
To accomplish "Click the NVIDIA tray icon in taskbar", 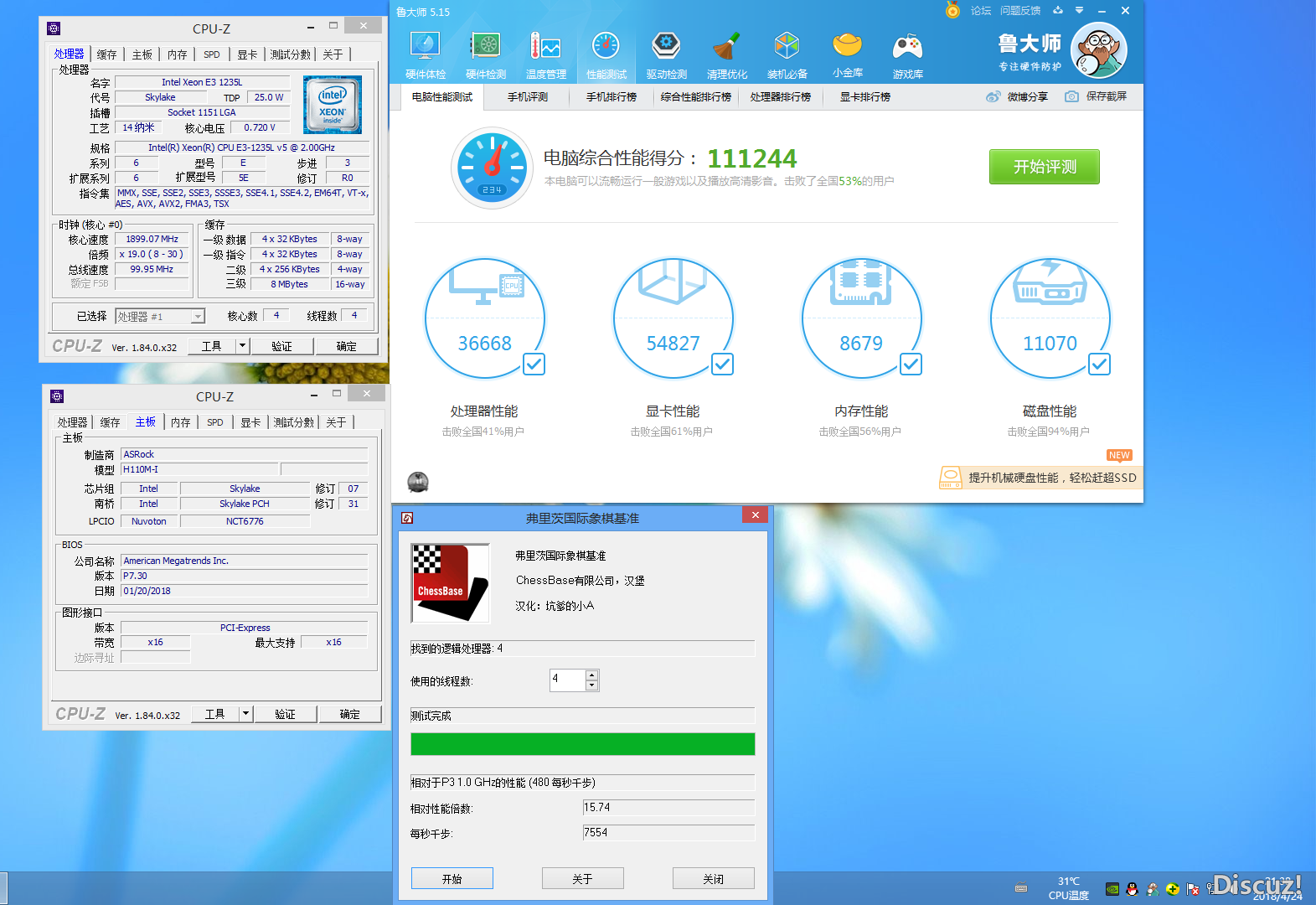I will pos(1112,889).
